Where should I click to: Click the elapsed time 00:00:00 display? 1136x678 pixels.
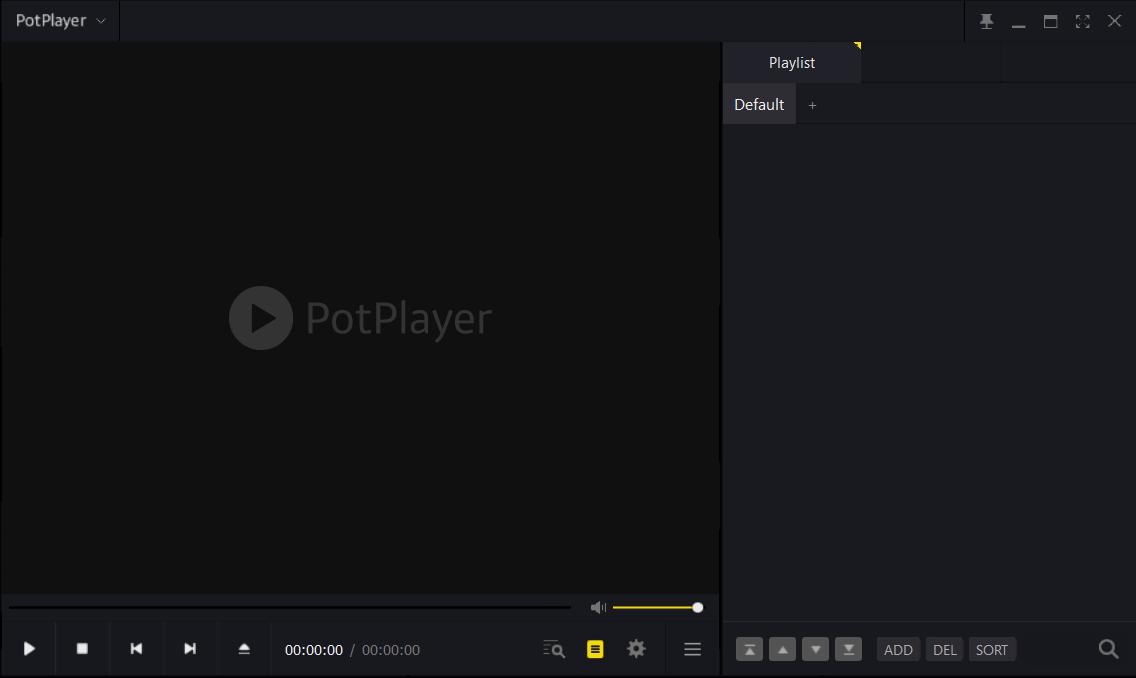point(313,650)
